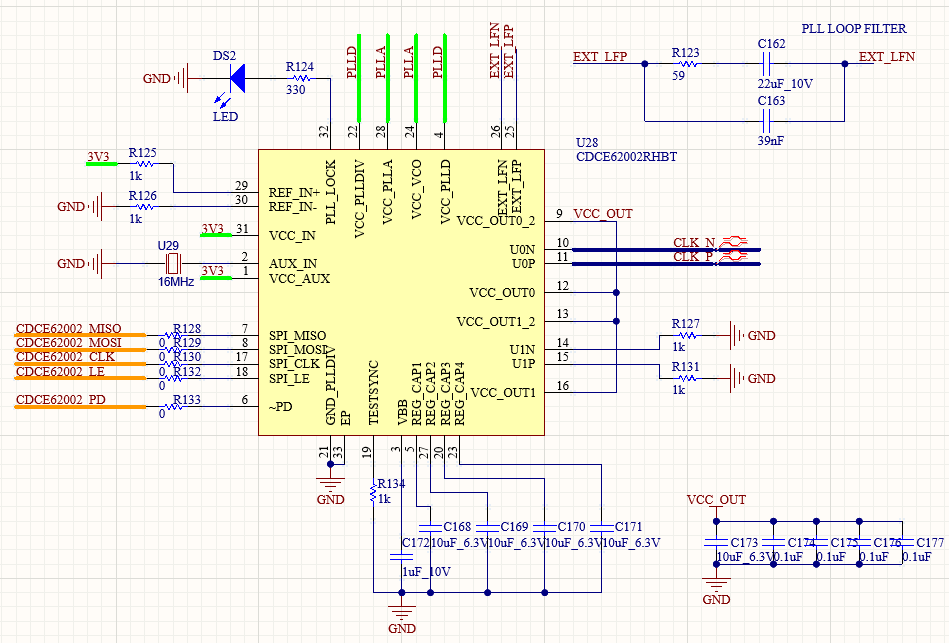
Task: Click the 22uF_10V value of C162
Action: pyautogui.click(x=786, y=84)
